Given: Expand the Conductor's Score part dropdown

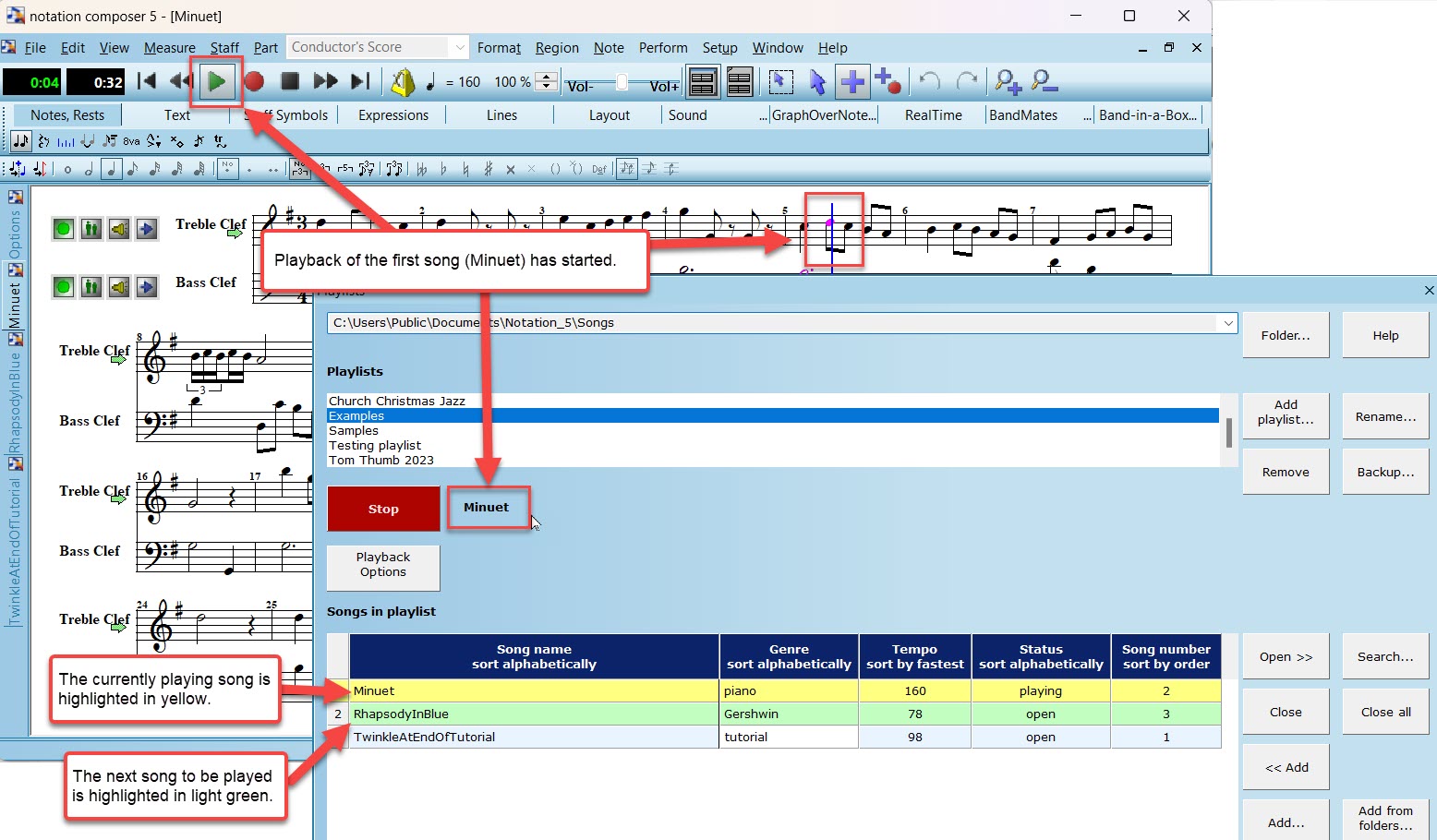Looking at the screenshot, I should (459, 47).
